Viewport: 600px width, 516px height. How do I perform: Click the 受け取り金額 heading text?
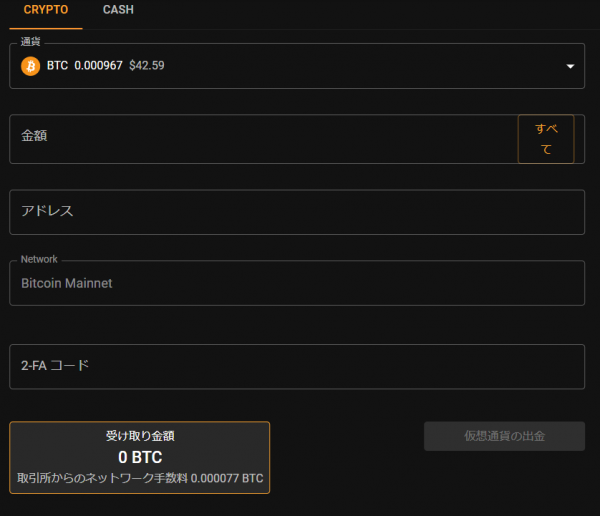tap(140, 436)
